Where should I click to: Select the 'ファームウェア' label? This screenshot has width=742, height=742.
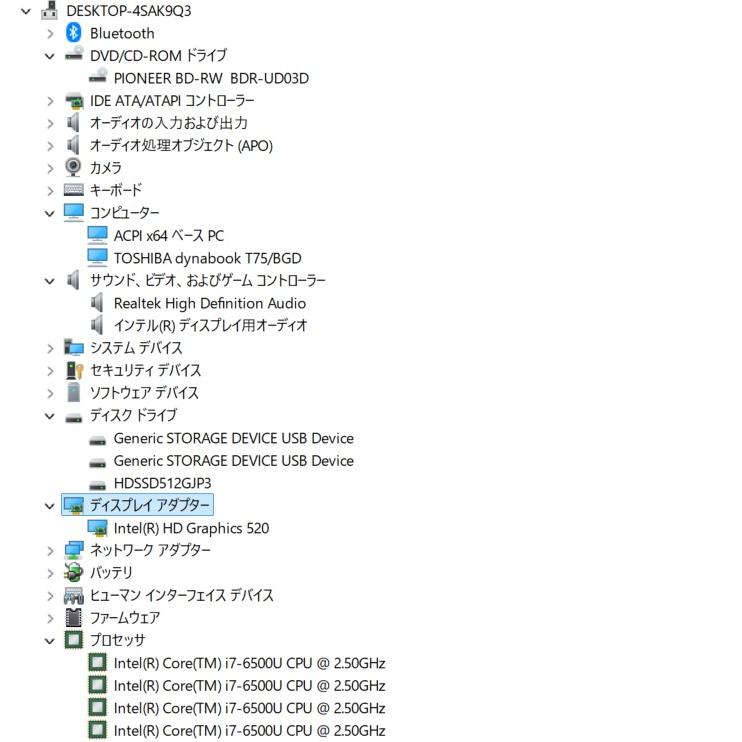125,618
